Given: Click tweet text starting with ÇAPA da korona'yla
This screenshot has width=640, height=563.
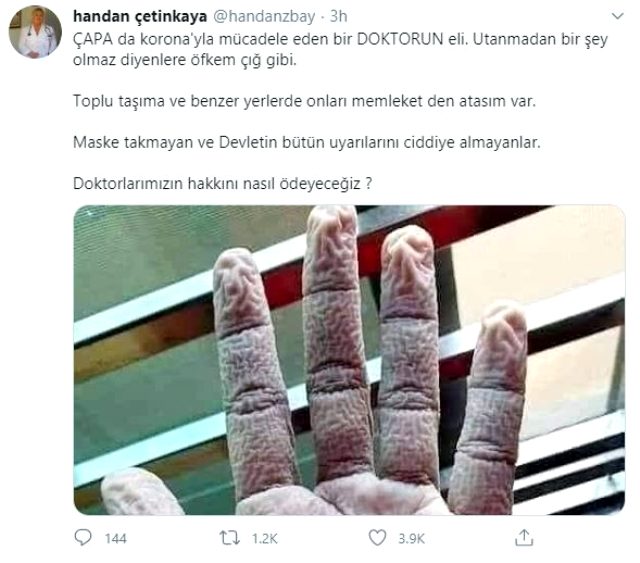Looking at the screenshot, I should (x=340, y=40).
